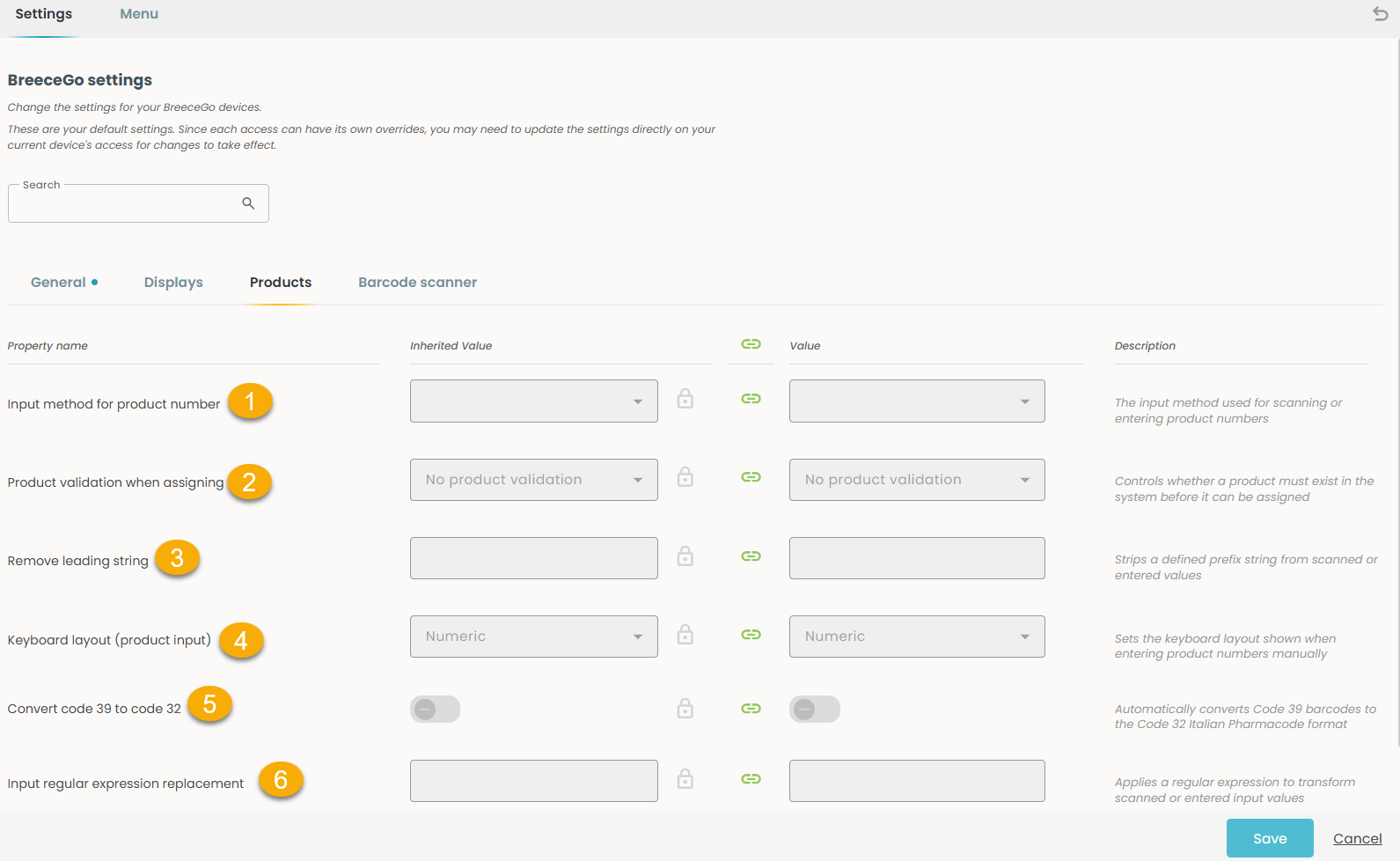Click link icon for Convert code 39 to code 32
1400x861 pixels.
[x=751, y=709]
